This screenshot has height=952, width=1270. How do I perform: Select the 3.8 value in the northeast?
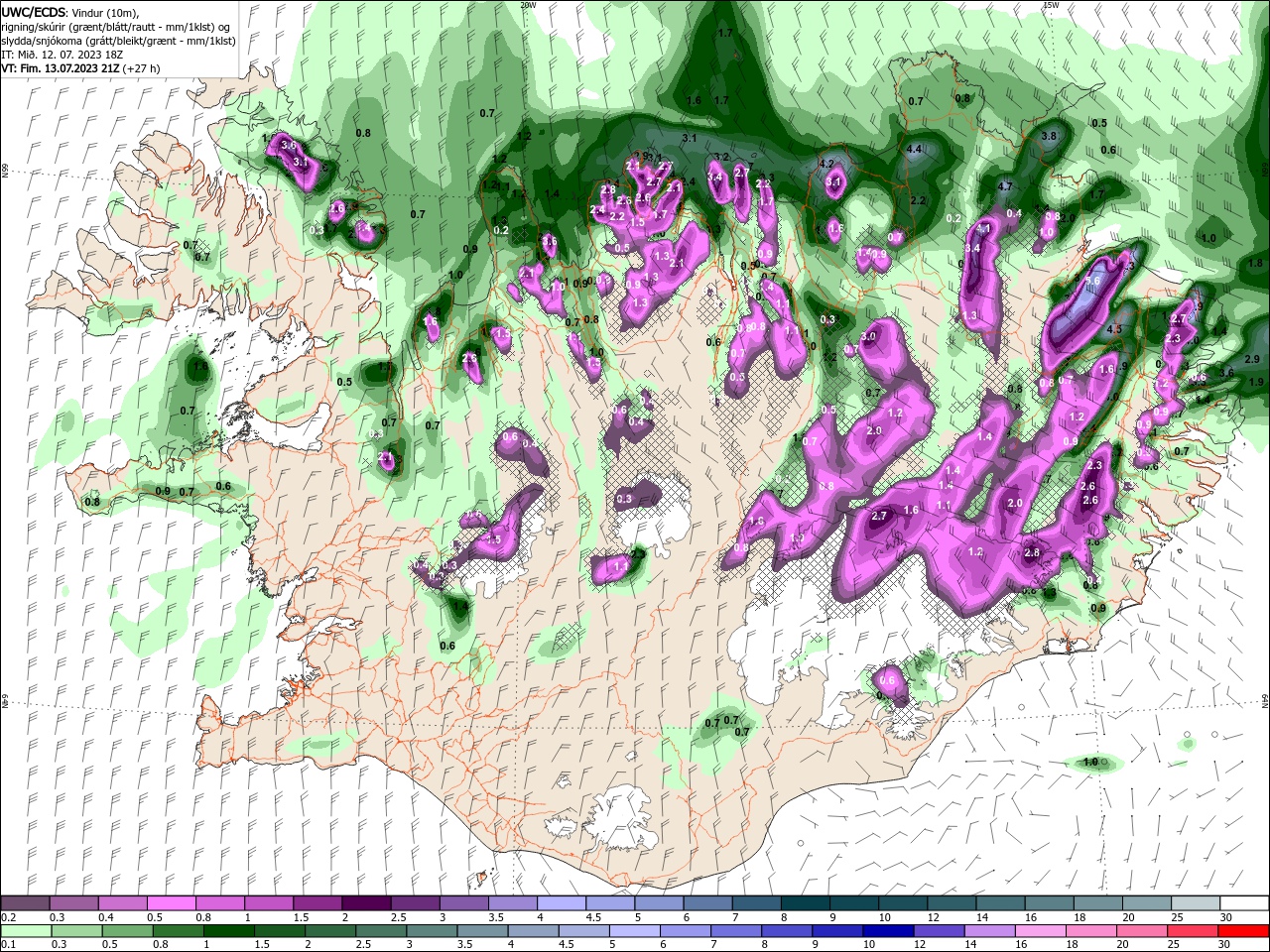[1049, 135]
